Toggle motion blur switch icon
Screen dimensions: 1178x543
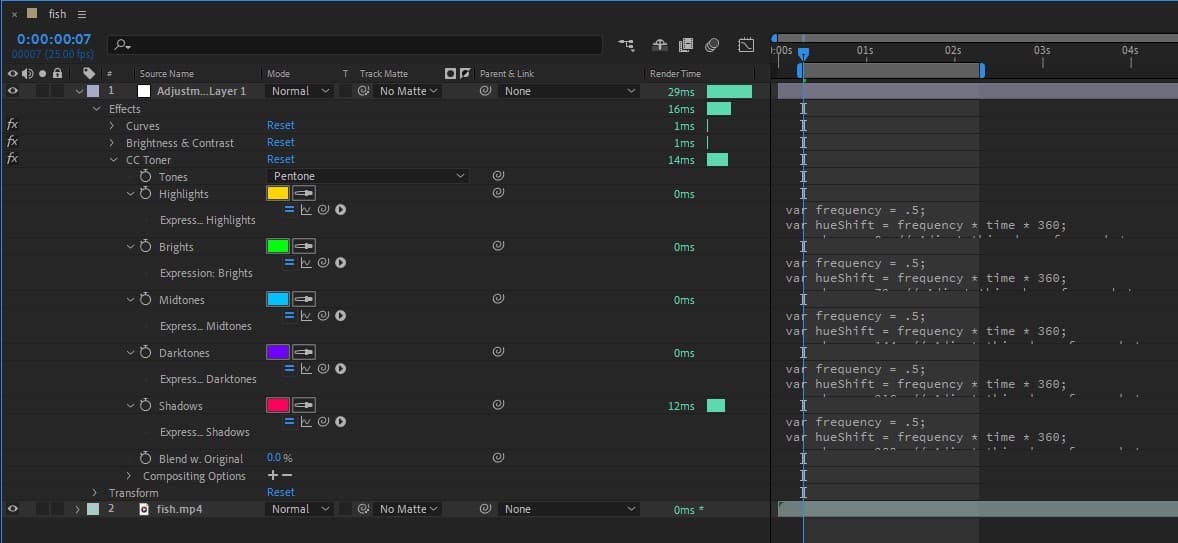(x=712, y=45)
